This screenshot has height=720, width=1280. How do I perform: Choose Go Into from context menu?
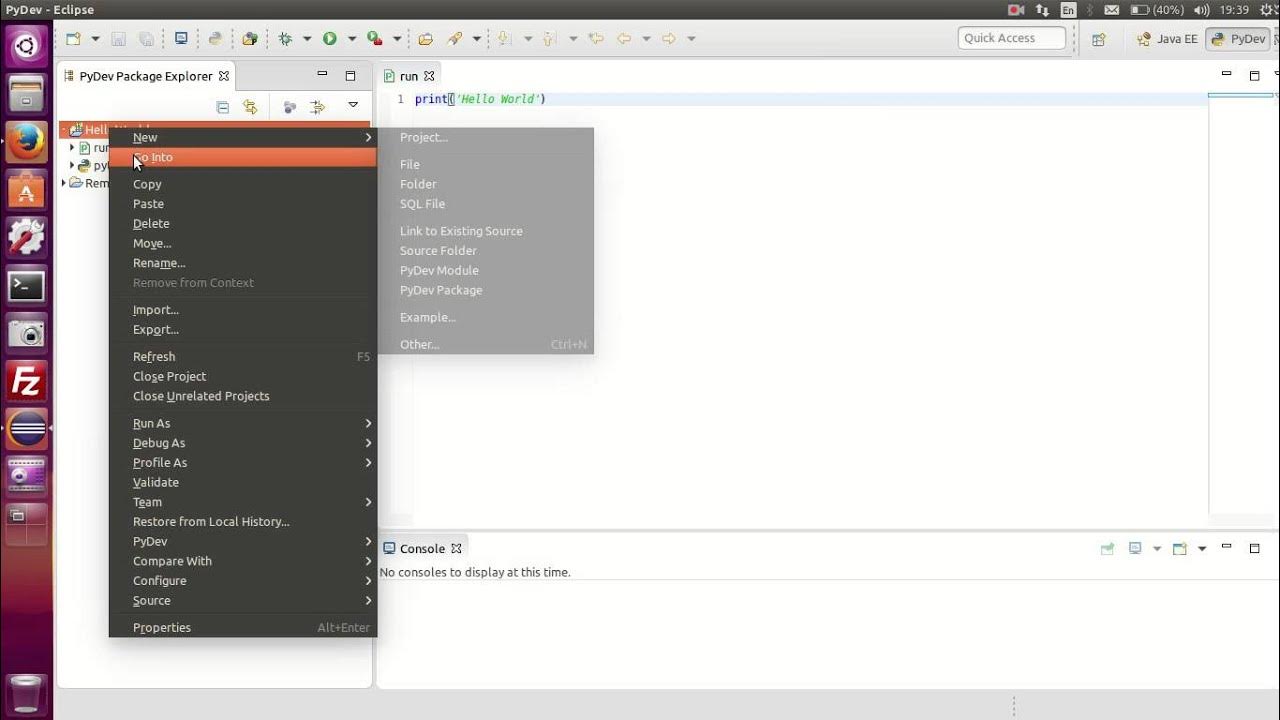(x=243, y=157)
